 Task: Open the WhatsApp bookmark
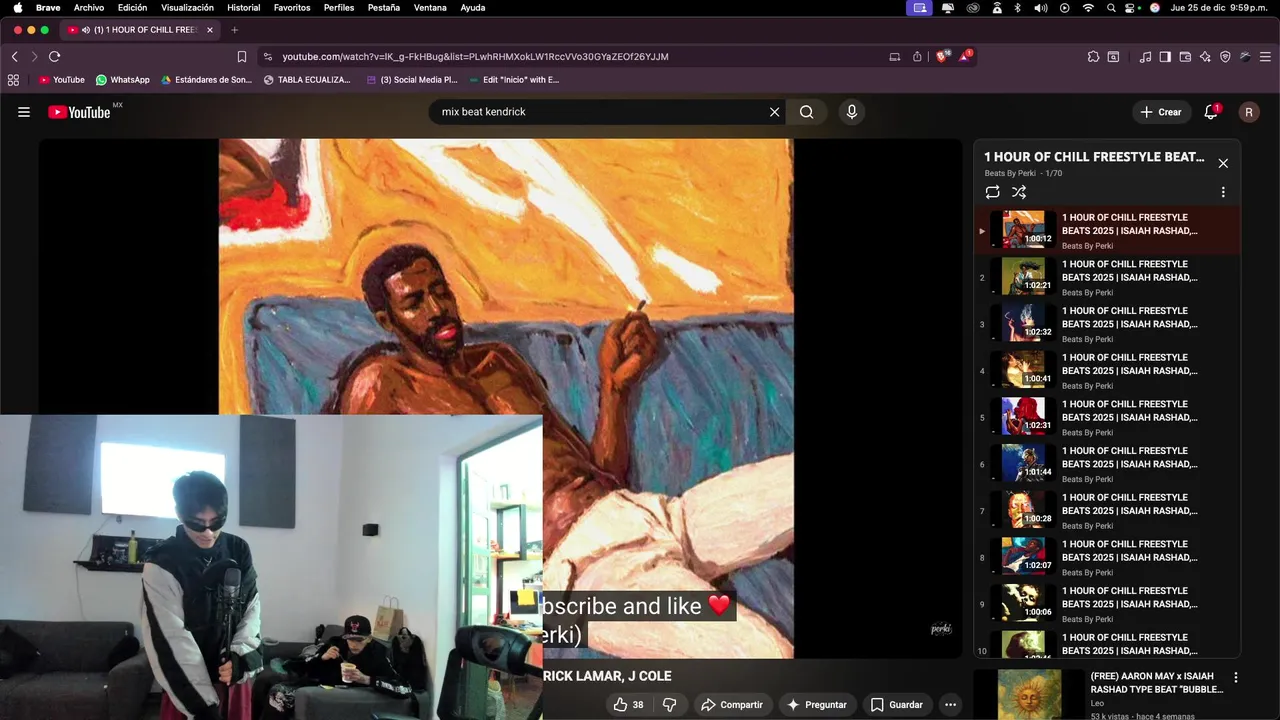click(122, 80)
